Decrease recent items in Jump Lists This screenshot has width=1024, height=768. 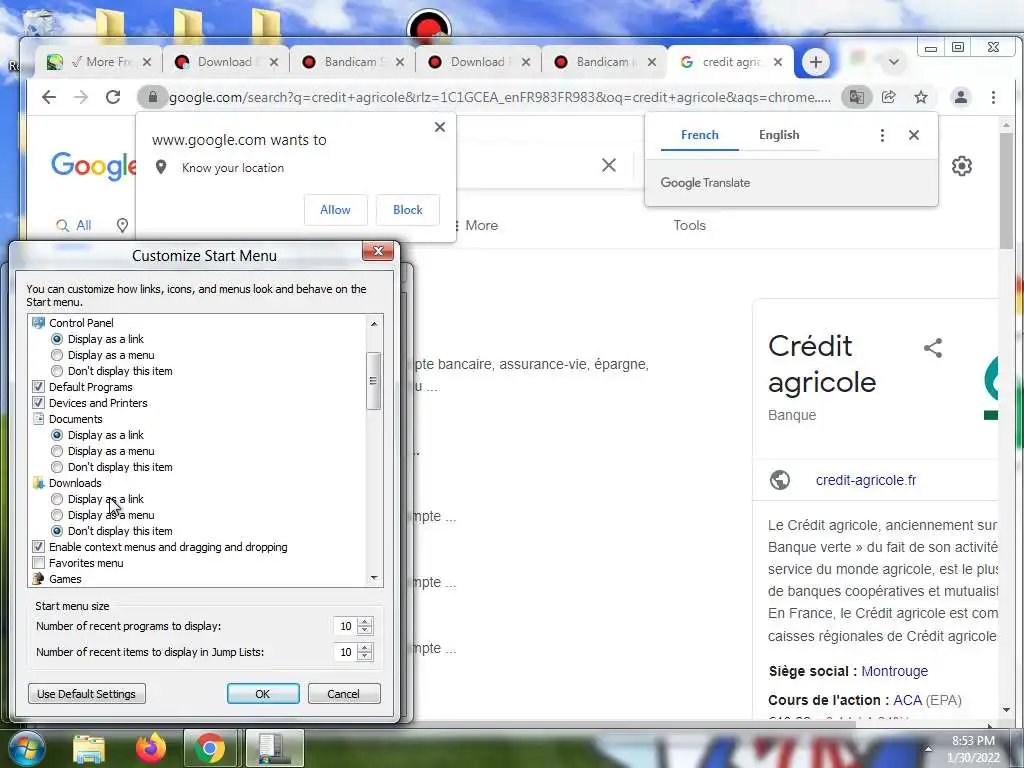point(365,656)
